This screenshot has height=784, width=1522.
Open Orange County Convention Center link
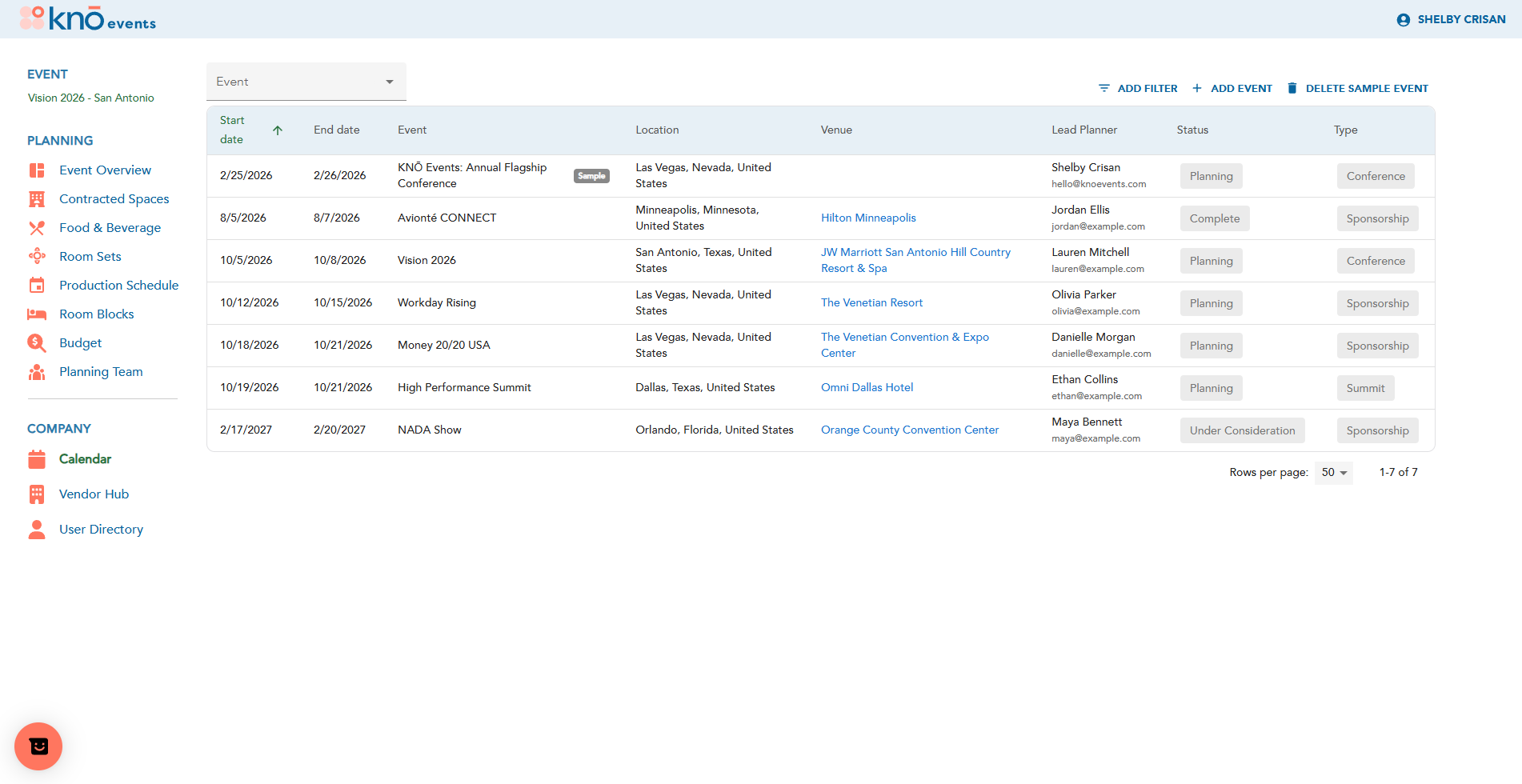[910, 430]
